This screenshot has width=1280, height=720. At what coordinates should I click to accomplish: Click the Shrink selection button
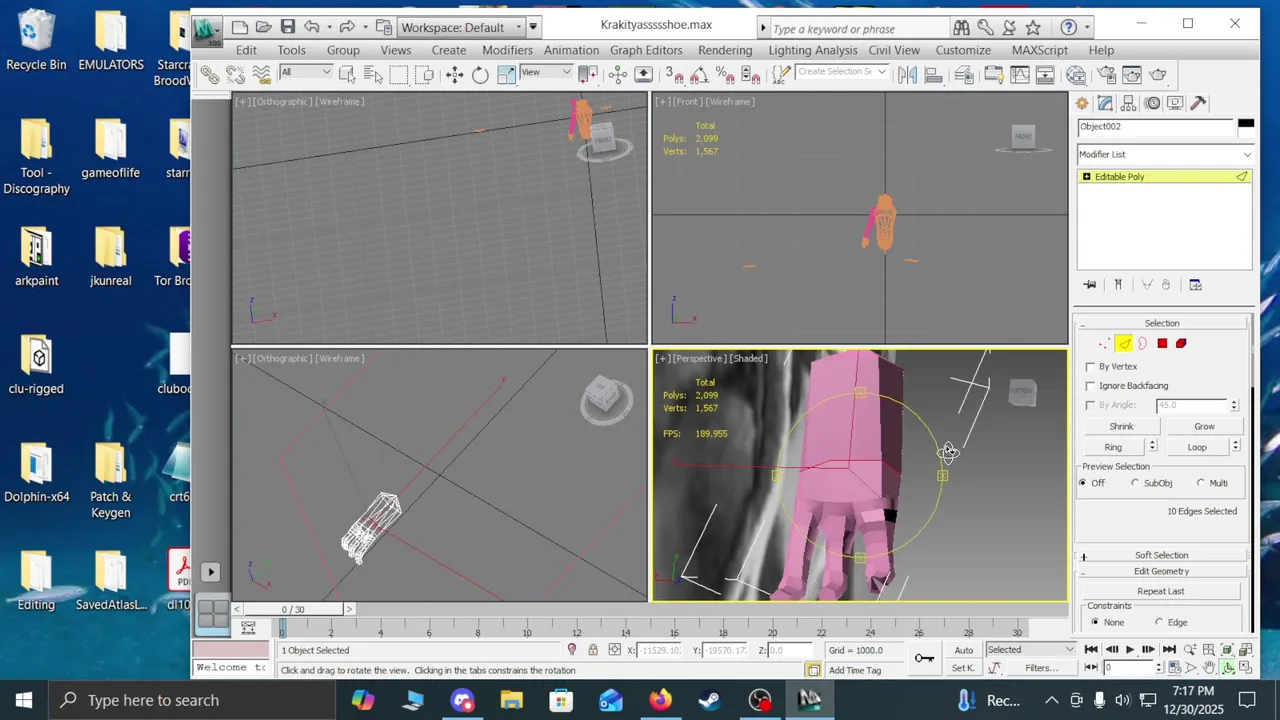pos(1121,426)
